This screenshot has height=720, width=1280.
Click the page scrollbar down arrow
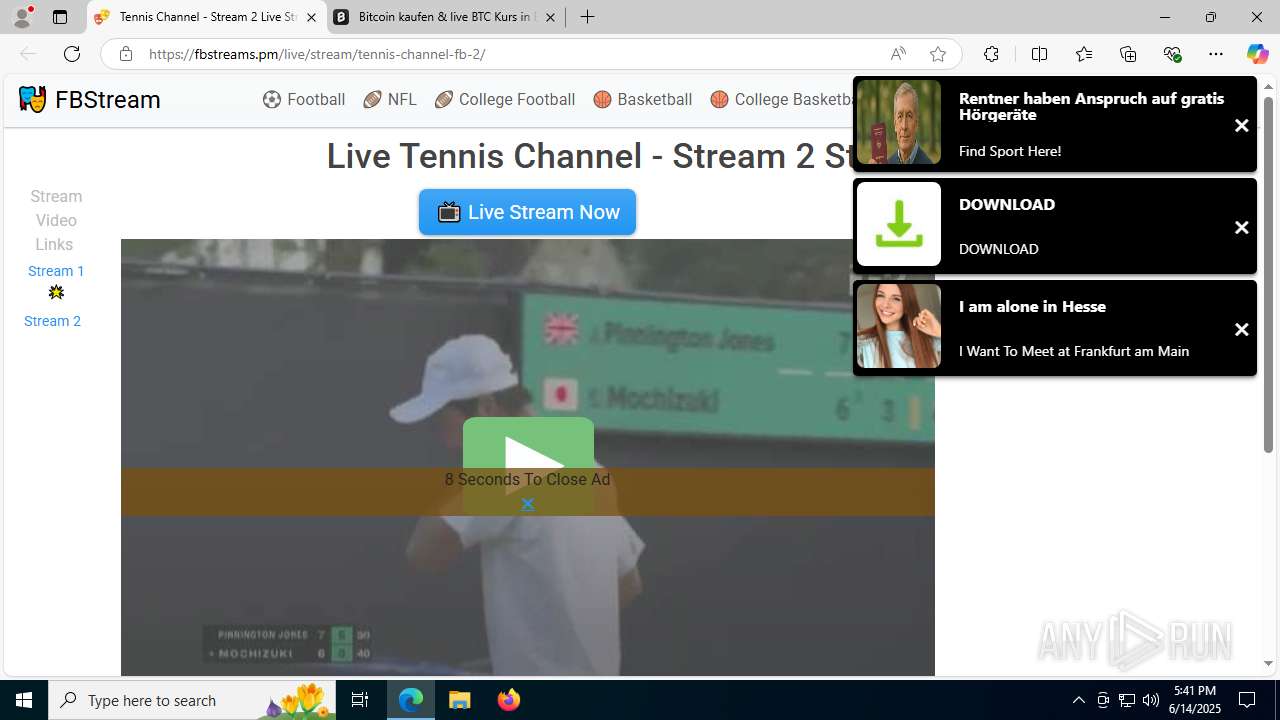[1269, 663]
